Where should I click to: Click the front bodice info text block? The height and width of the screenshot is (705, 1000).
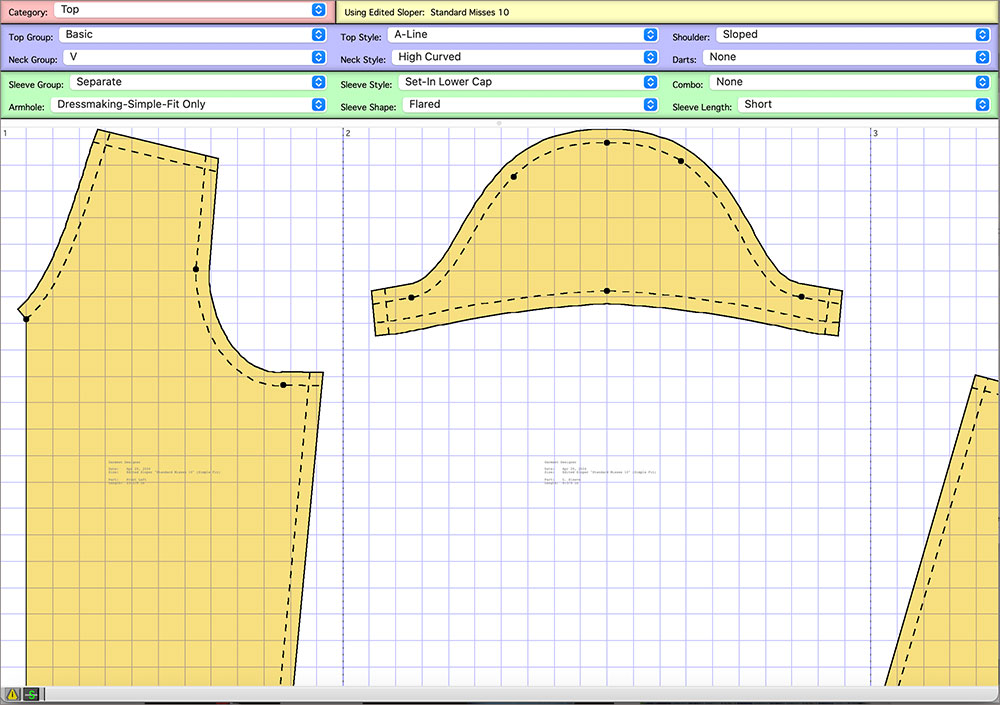point(163,473)
